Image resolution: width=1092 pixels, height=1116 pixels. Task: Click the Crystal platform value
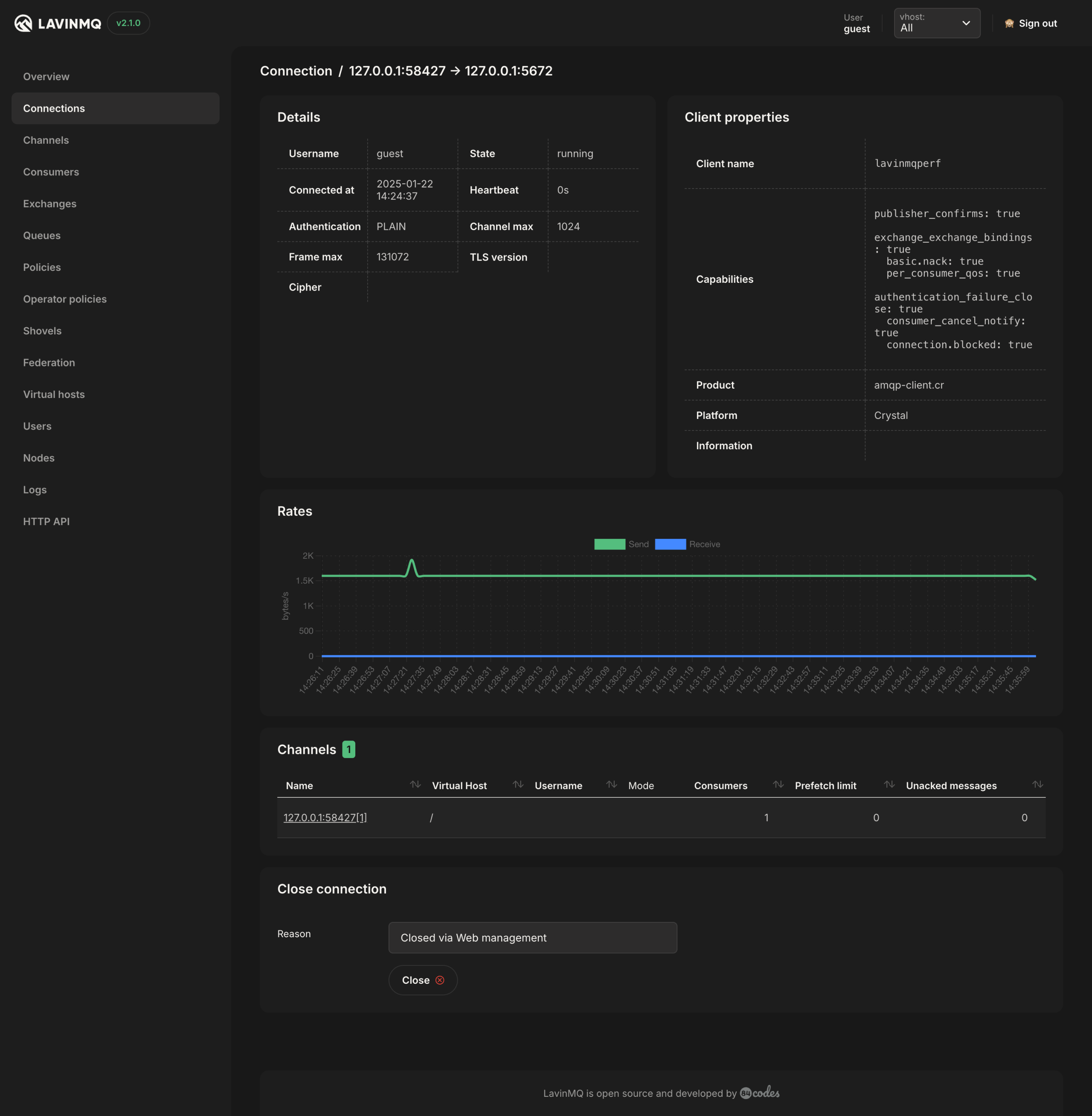(x=891, y=416)
